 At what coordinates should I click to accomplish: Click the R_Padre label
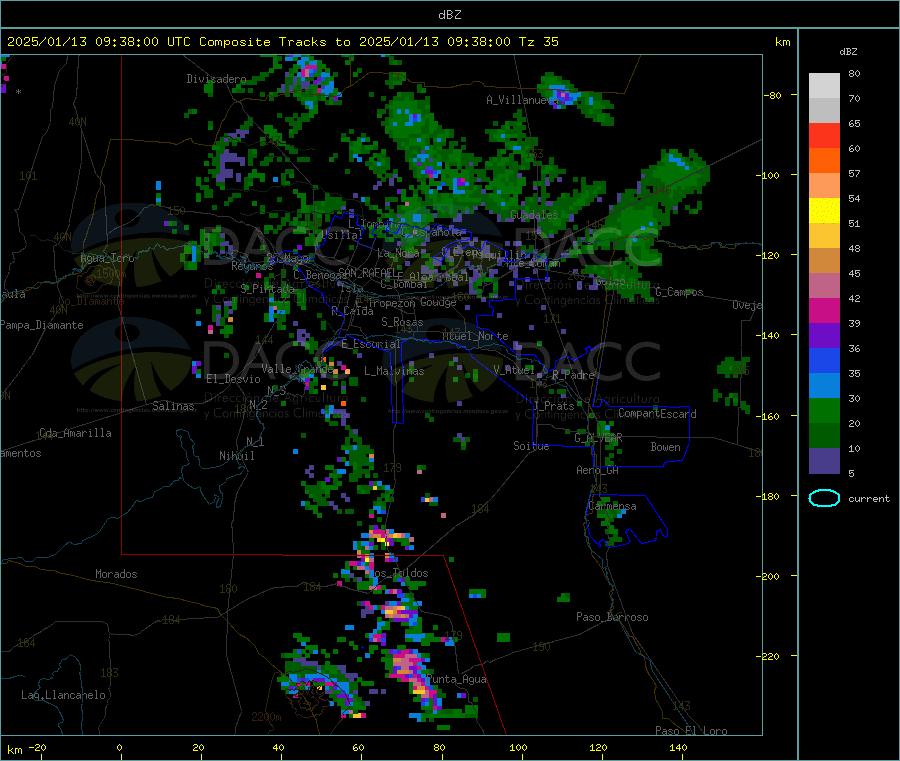573,375
